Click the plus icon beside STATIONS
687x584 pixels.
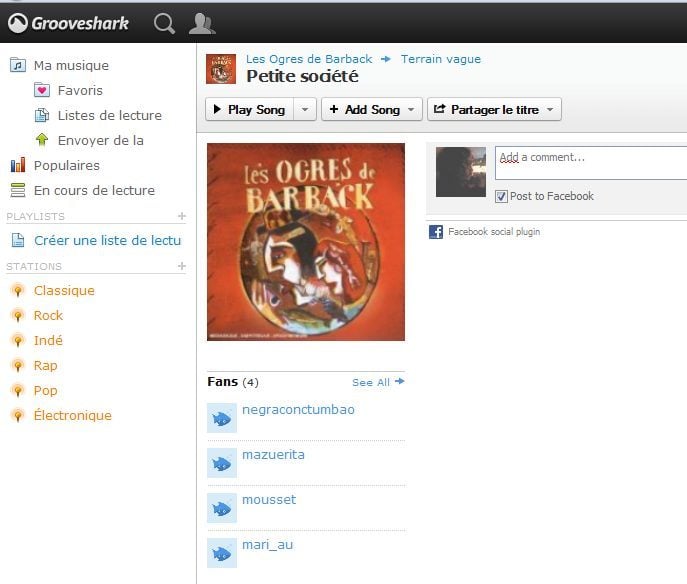tap(182, 266)
